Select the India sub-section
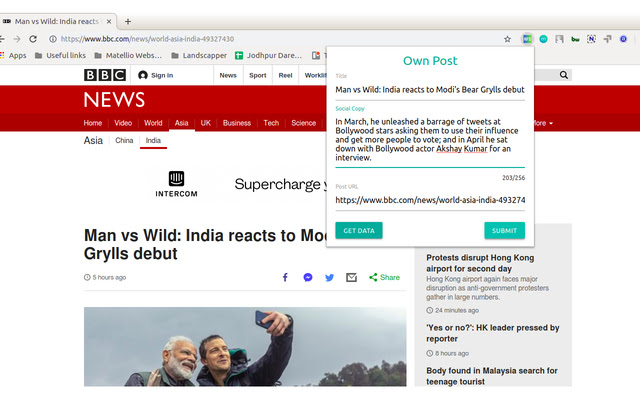640x400 pixels. click(153, 140)
